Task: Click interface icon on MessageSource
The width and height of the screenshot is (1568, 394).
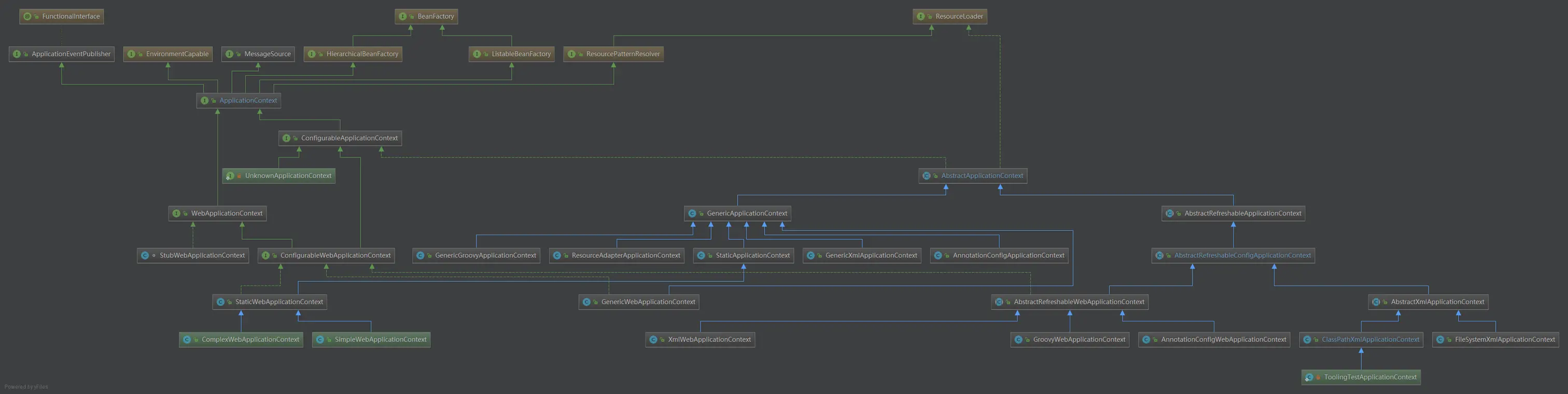Action: point(230,54)
